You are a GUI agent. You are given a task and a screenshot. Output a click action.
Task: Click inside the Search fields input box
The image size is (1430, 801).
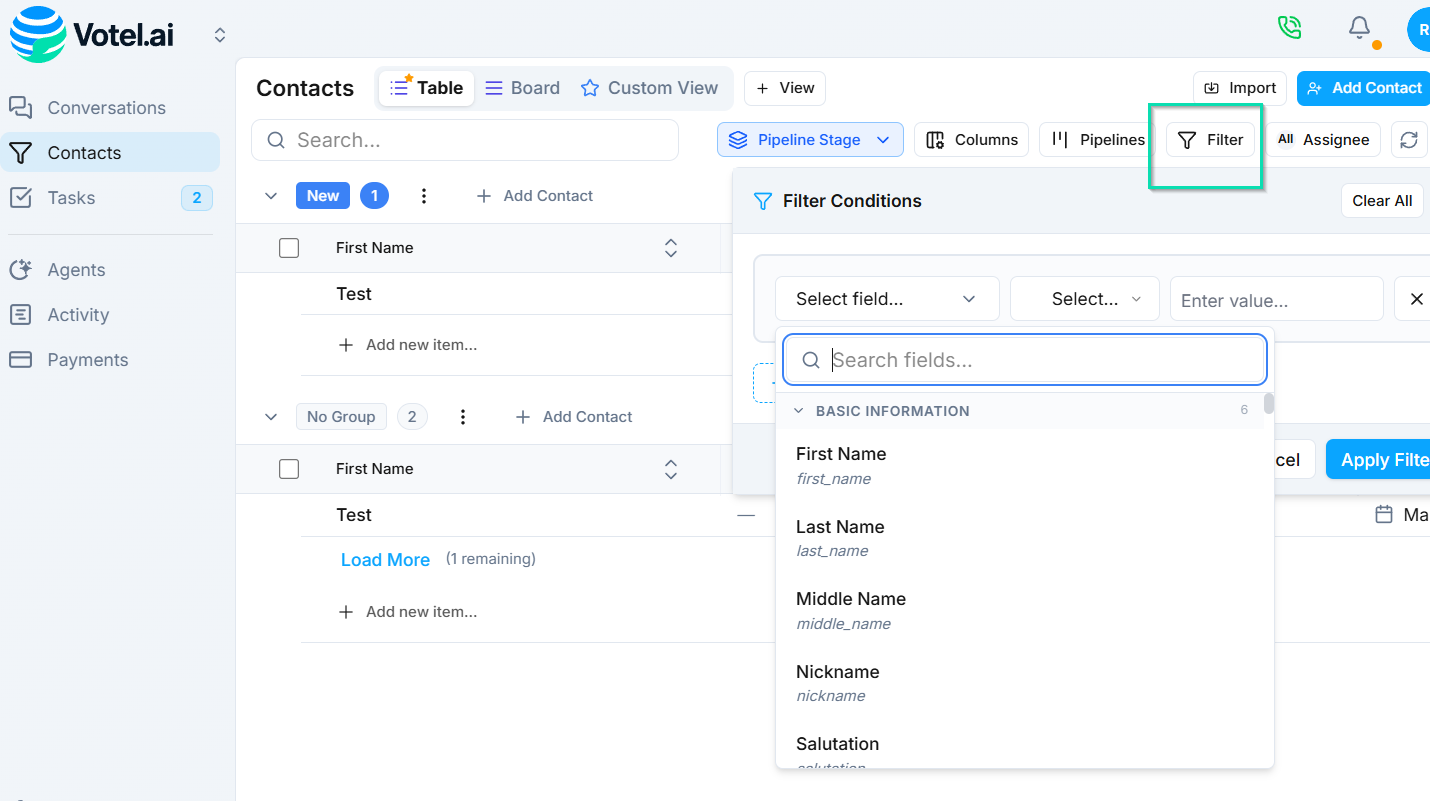coord(1024,359)
